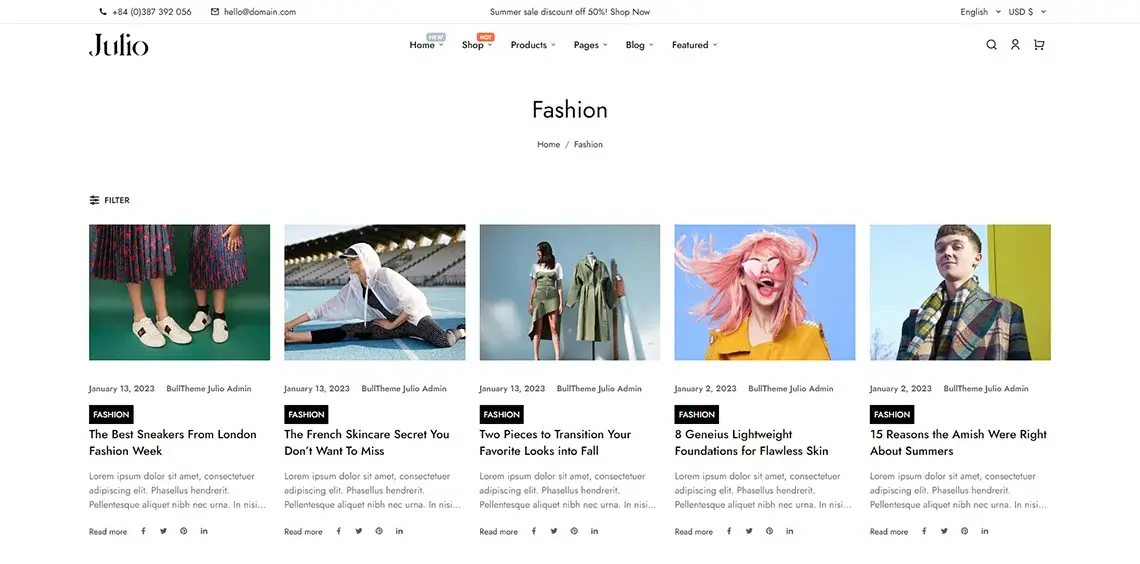Image resolution: width=1140 pixels, height=564 pixels.
Task: Share 15 Reasons Amish post on Facebook
Action: tap(925, 531)
